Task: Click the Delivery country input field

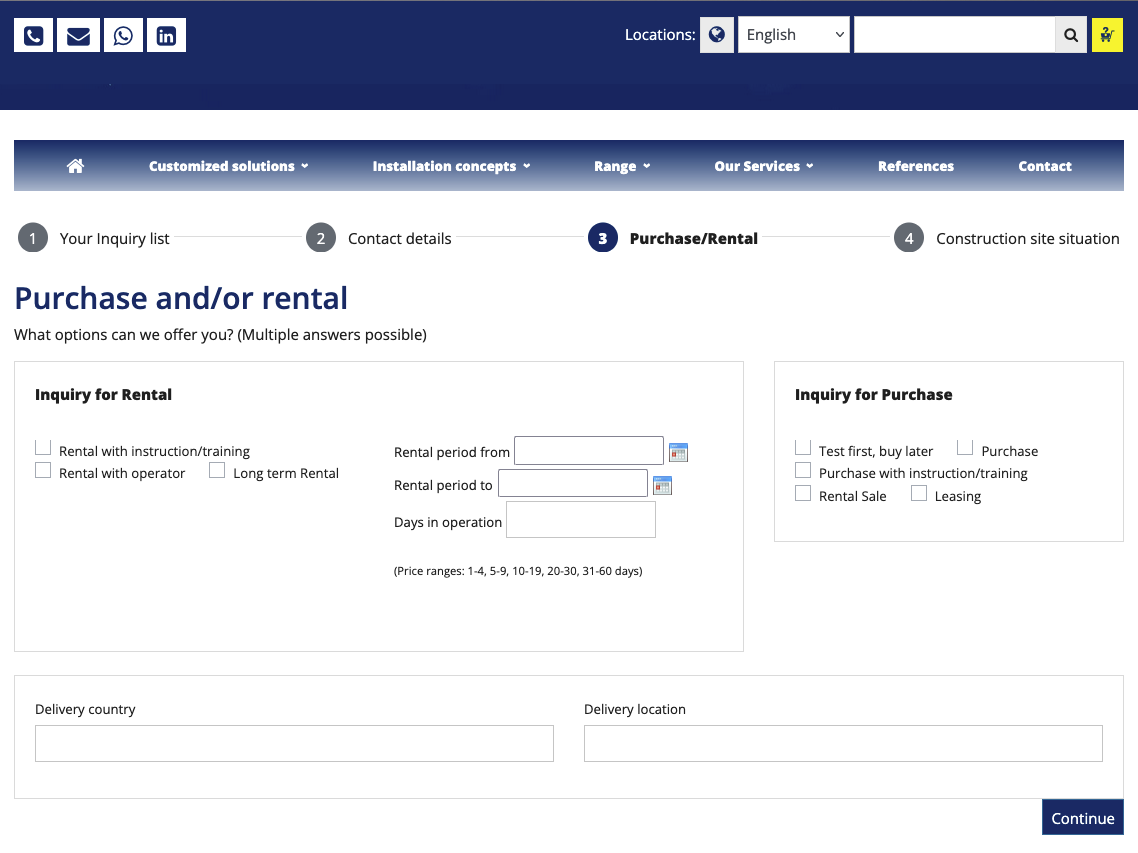Action: pos(294,744)
